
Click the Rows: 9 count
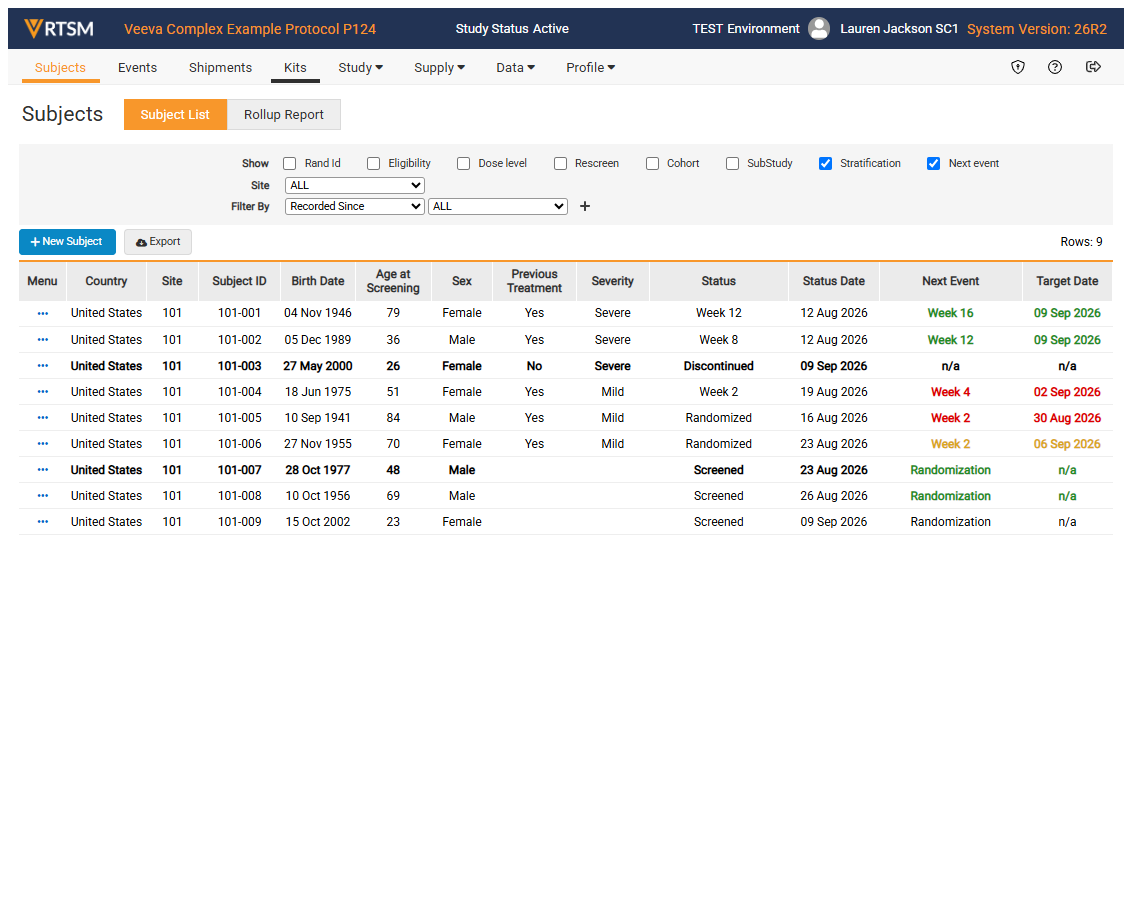pos(1081,242)
